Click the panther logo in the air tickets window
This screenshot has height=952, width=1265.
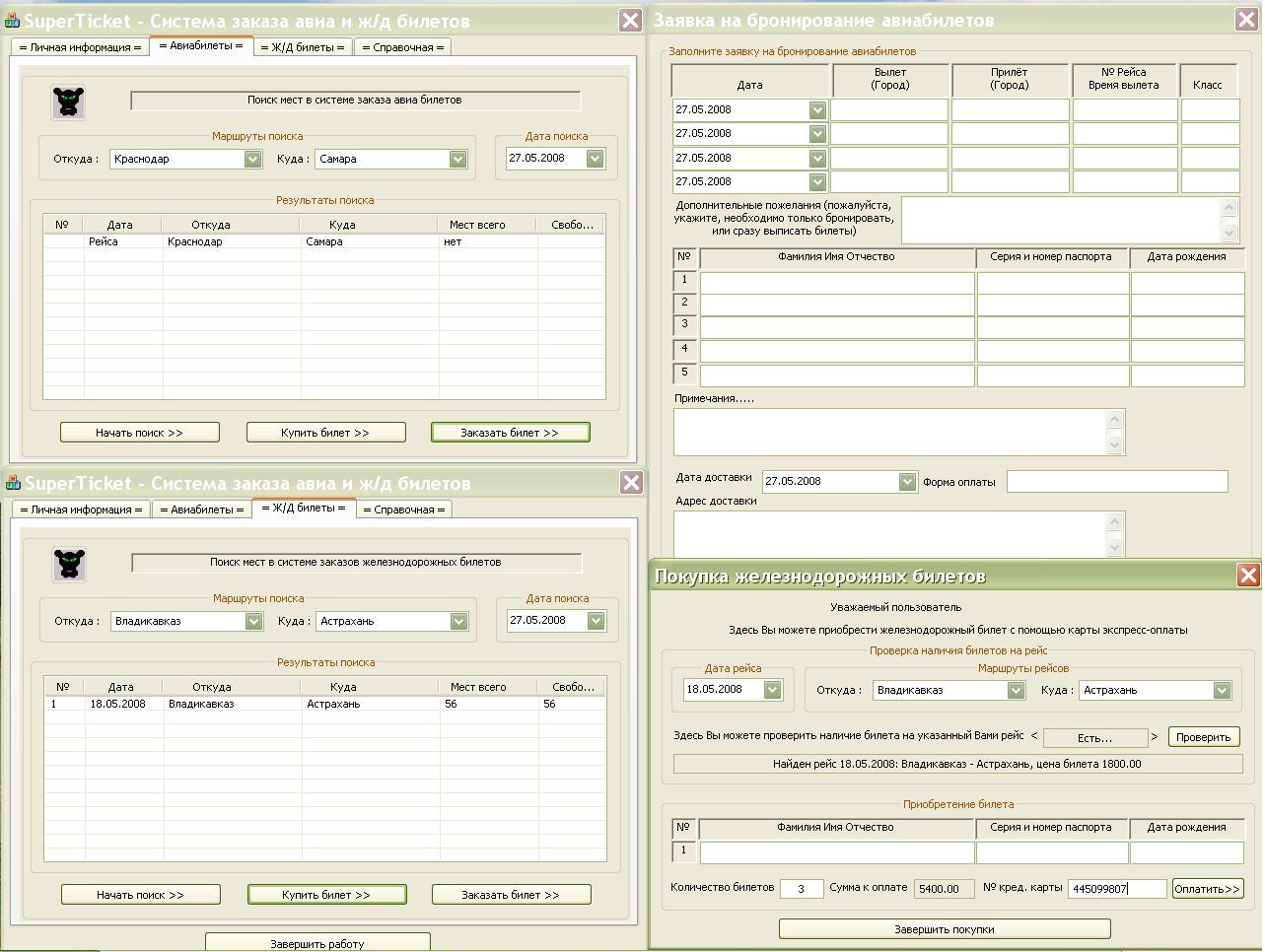(68, 102)
